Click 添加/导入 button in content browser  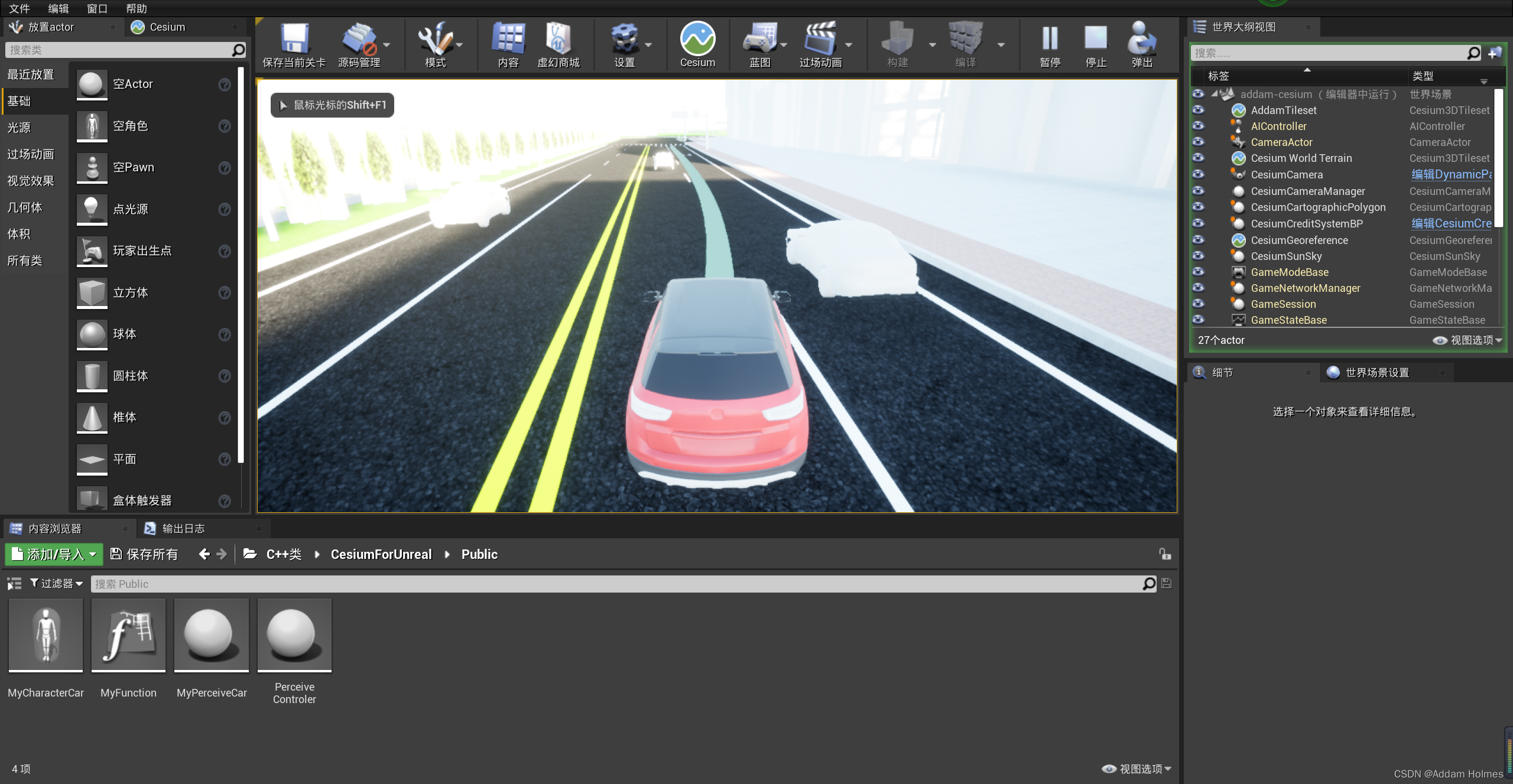click(x=53, y=554)
